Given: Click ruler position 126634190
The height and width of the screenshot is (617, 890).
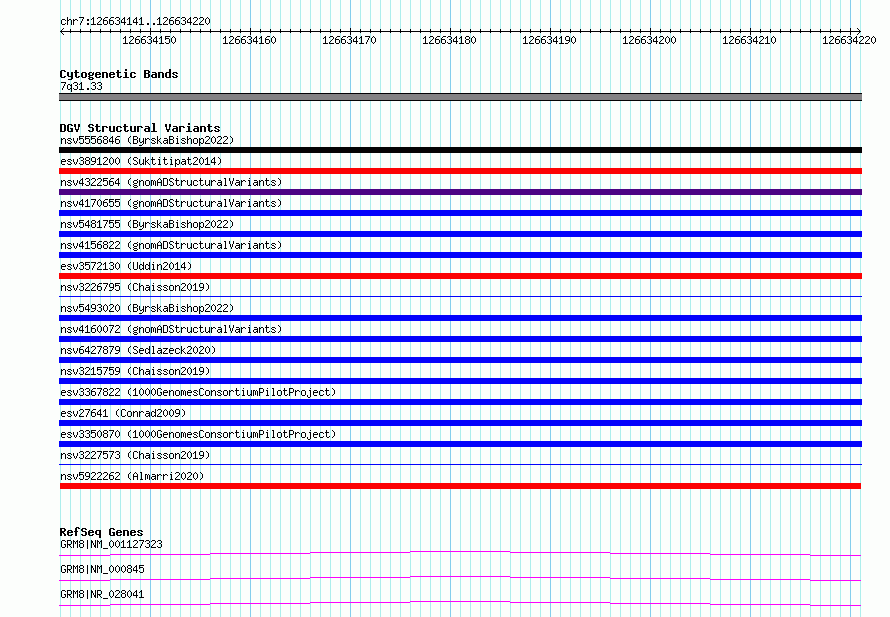Looking at the screenshot, I should (x=549, y=40).
